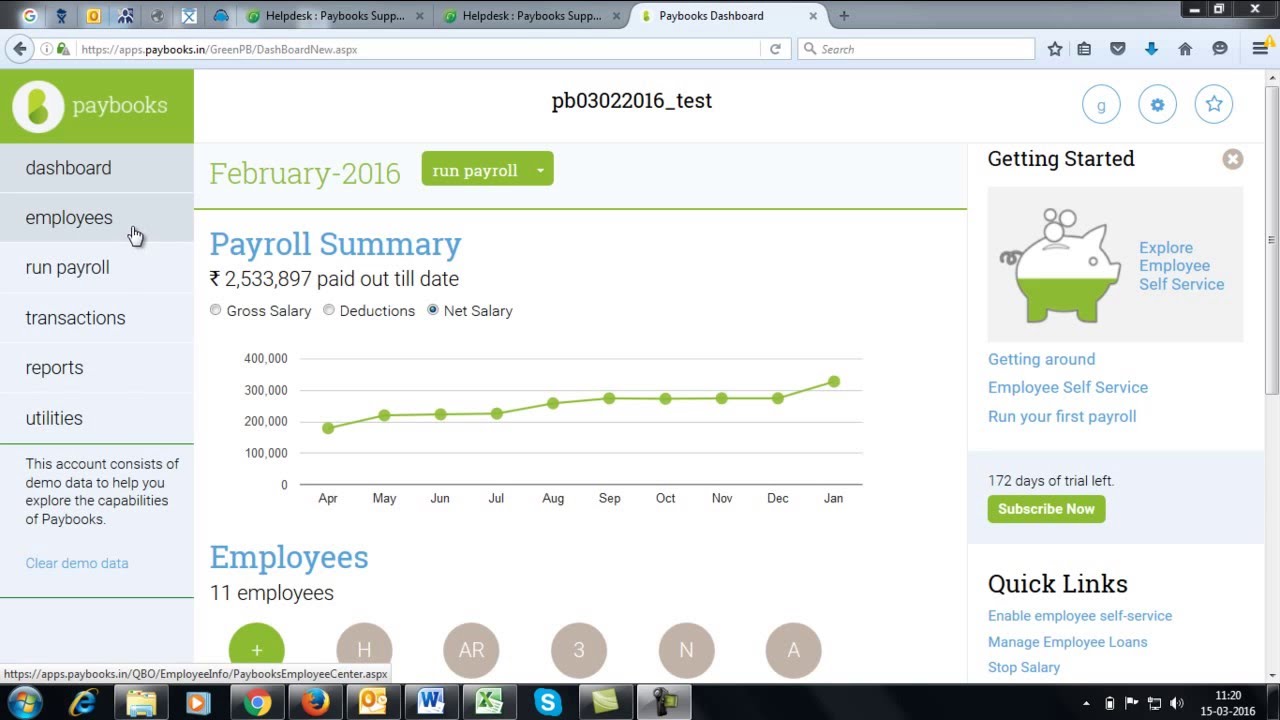
Task: Reload the page with refresh icon
Action: click(775, 49)
